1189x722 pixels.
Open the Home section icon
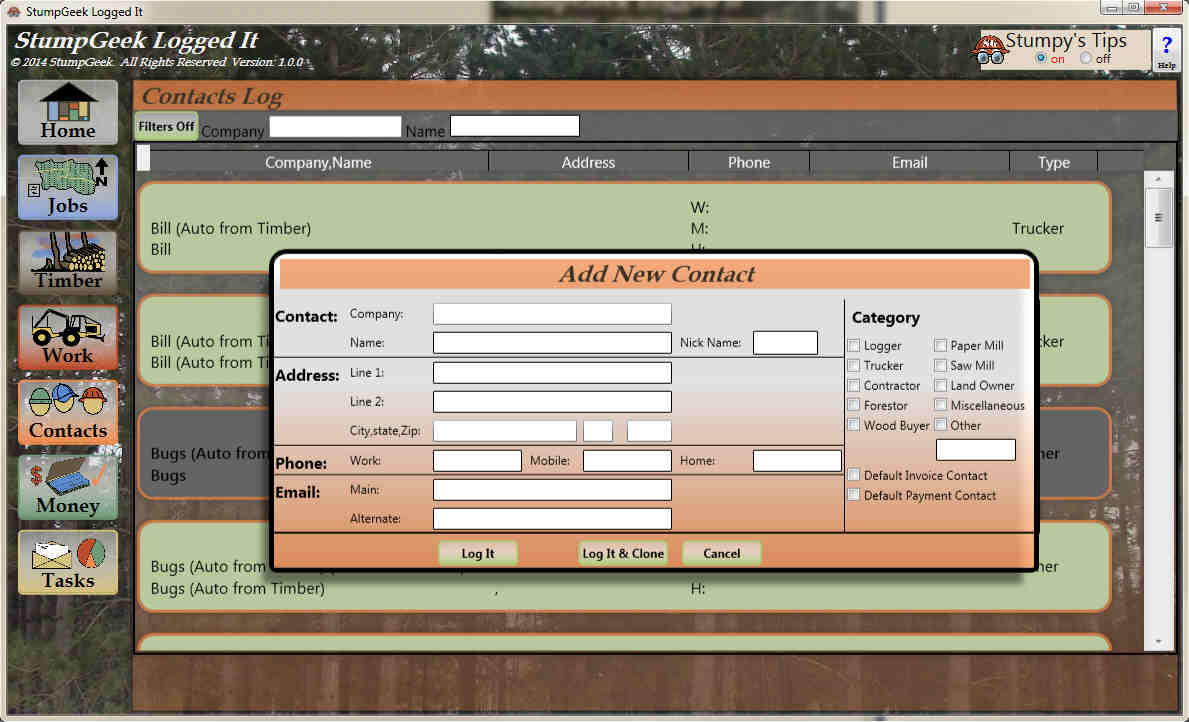point(68,112)
